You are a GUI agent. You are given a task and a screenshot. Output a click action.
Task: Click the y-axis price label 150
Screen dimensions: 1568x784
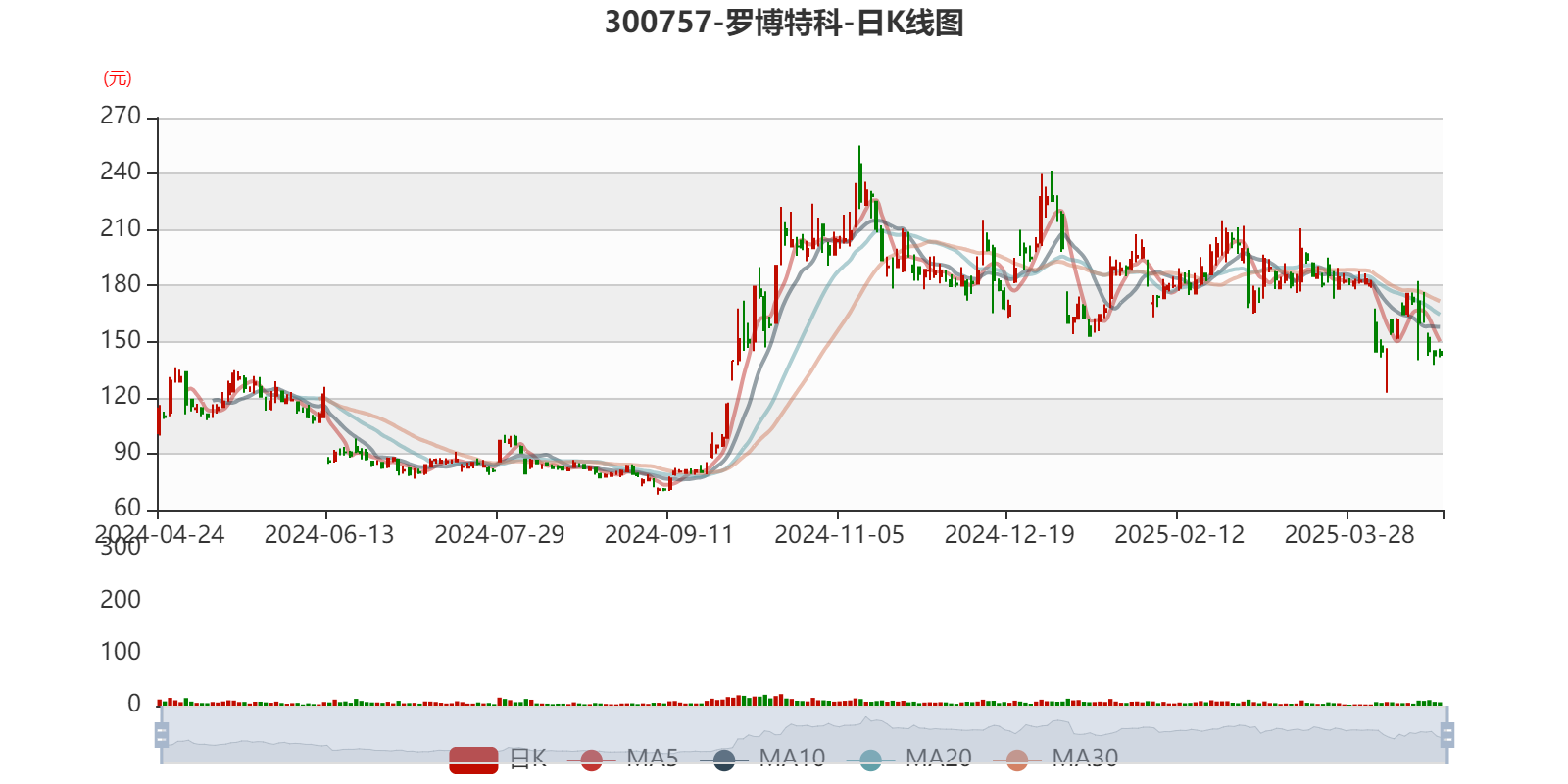121,340
